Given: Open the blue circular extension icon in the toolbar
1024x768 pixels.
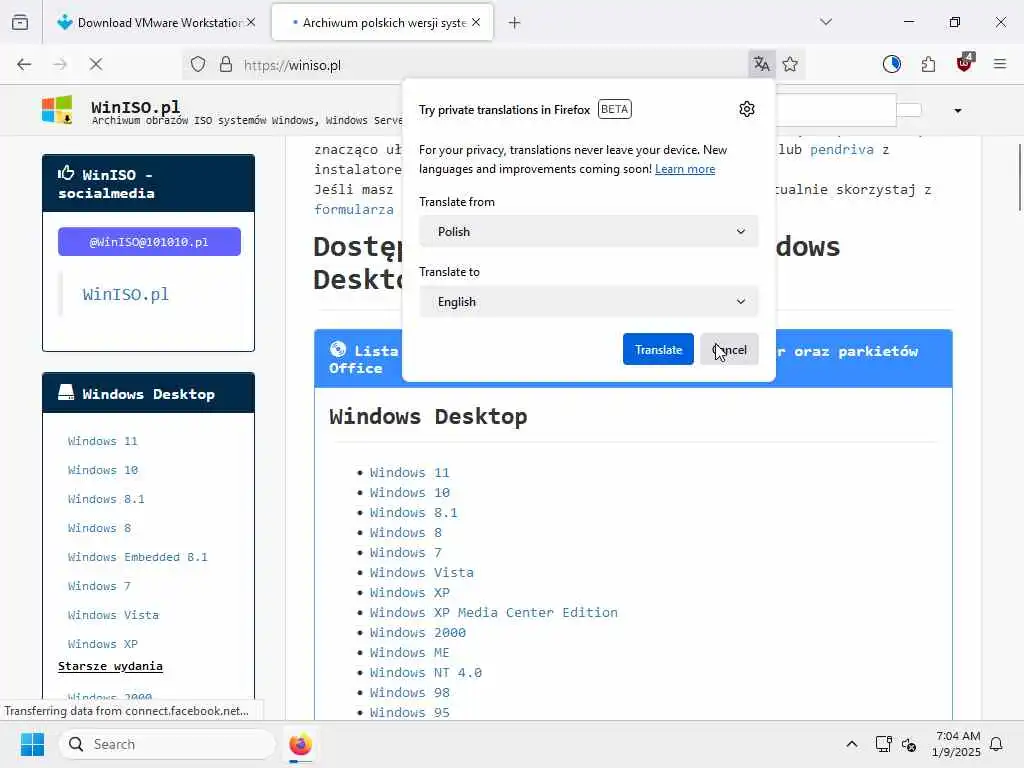Looking at the screenshot, I should pyautogui.click(x=891, y=64).
